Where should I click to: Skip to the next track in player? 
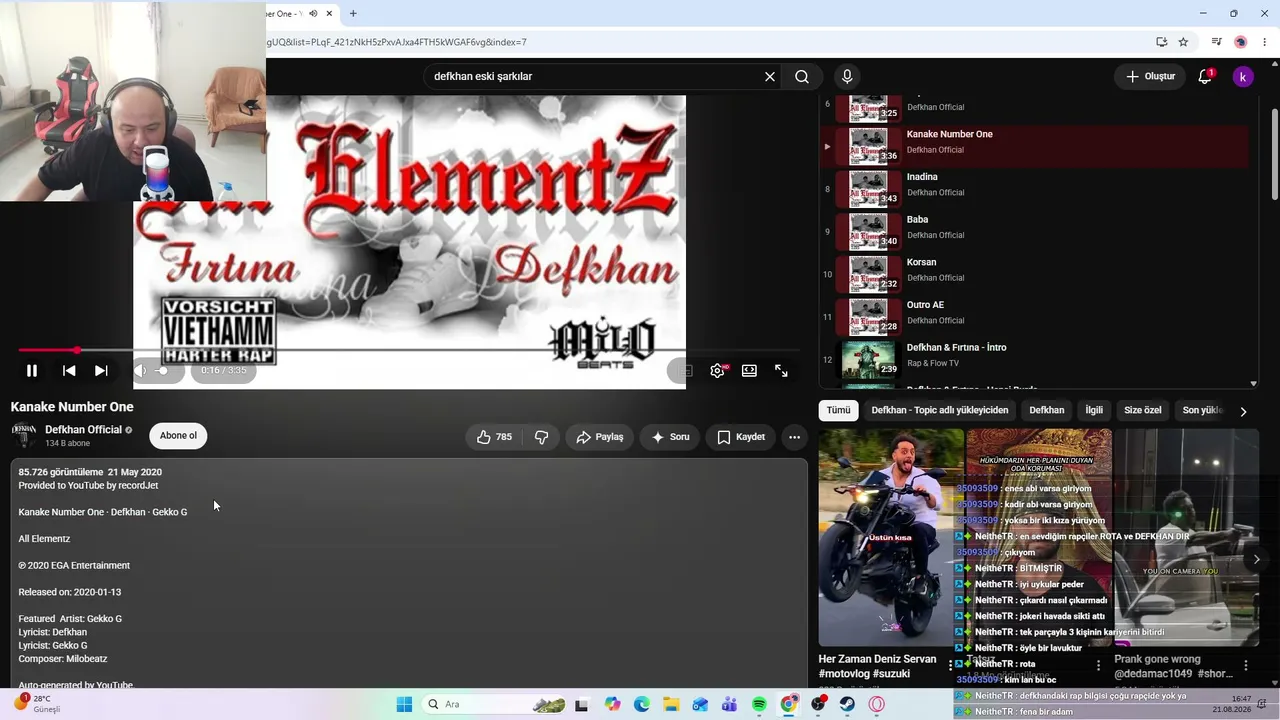click(x=101, y=371)
